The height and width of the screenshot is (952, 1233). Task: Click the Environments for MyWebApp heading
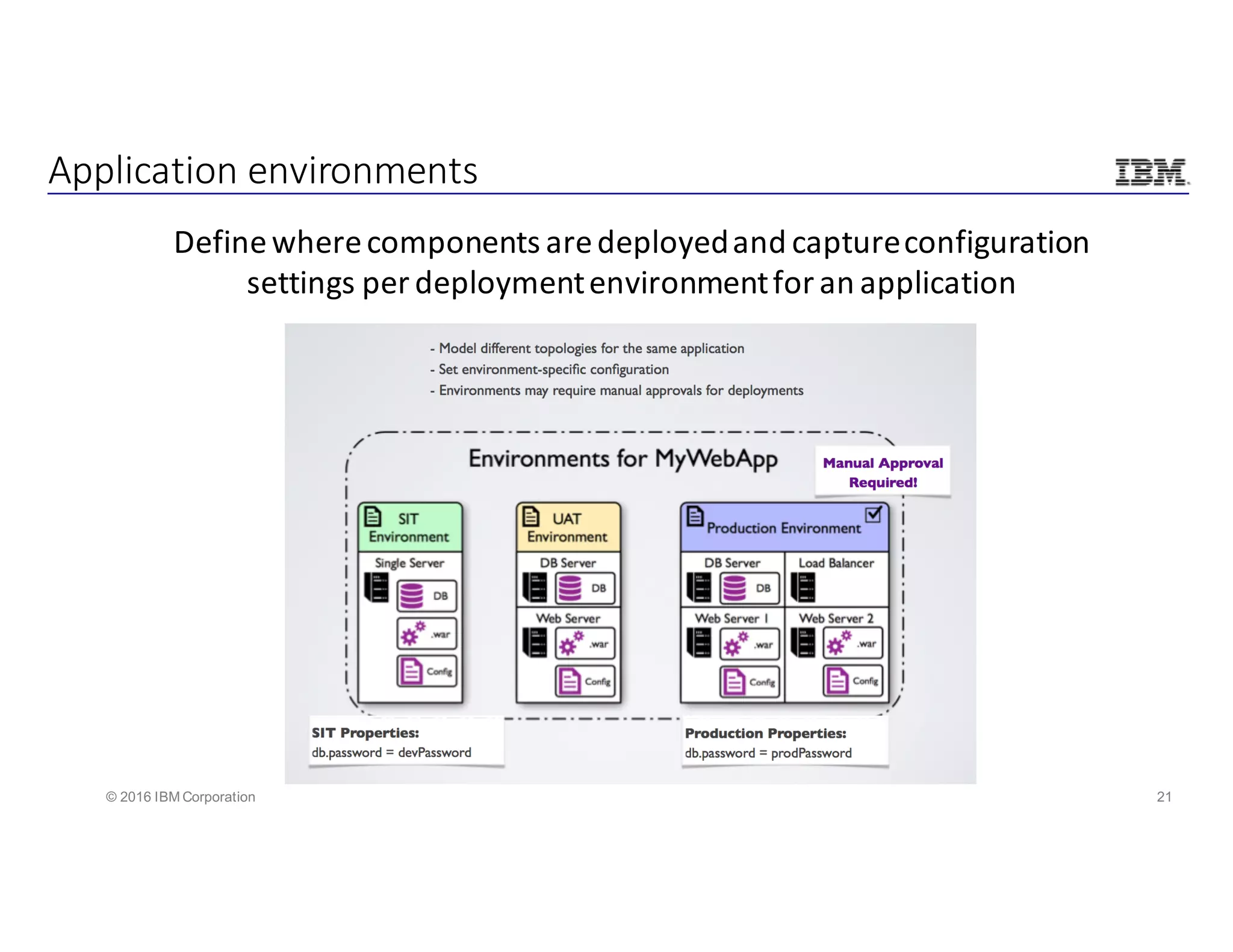coord(623,459)
